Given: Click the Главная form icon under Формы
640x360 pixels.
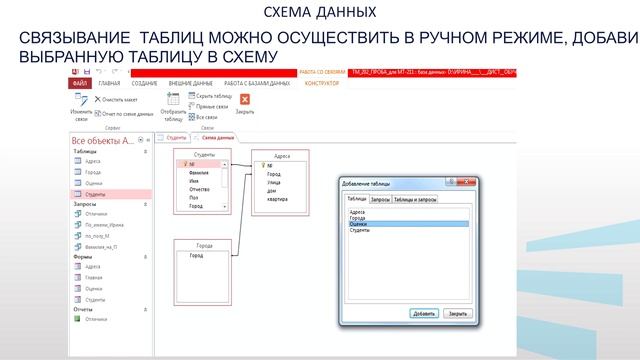Looking at the screenshot, I should coord(78,277).
